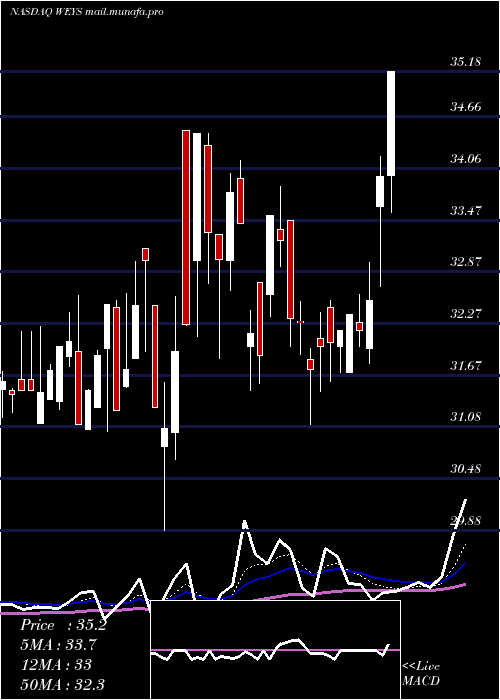The width and height of the screenshot is (500, 700).
Task: Click the 12MA : 33 readout
Action: 56,665
